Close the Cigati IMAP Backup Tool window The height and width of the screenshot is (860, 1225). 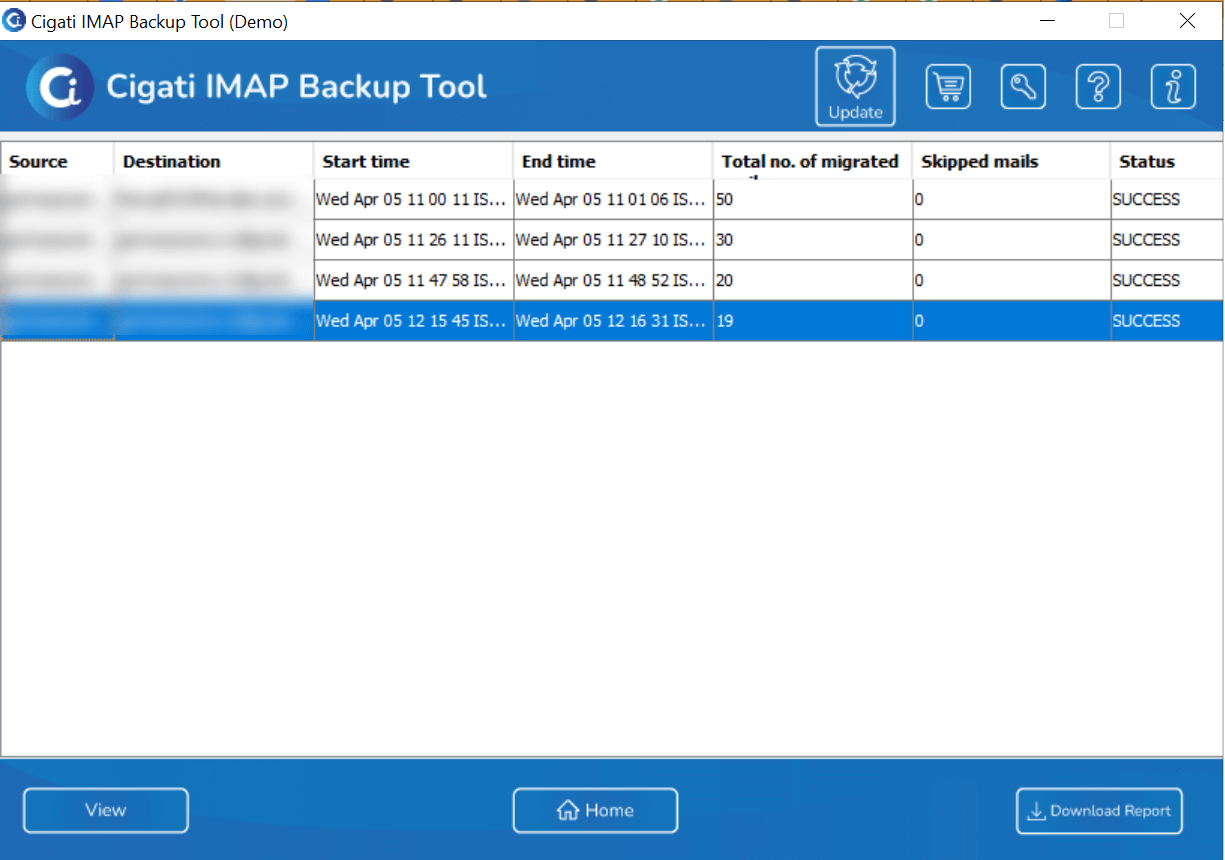1187,21
